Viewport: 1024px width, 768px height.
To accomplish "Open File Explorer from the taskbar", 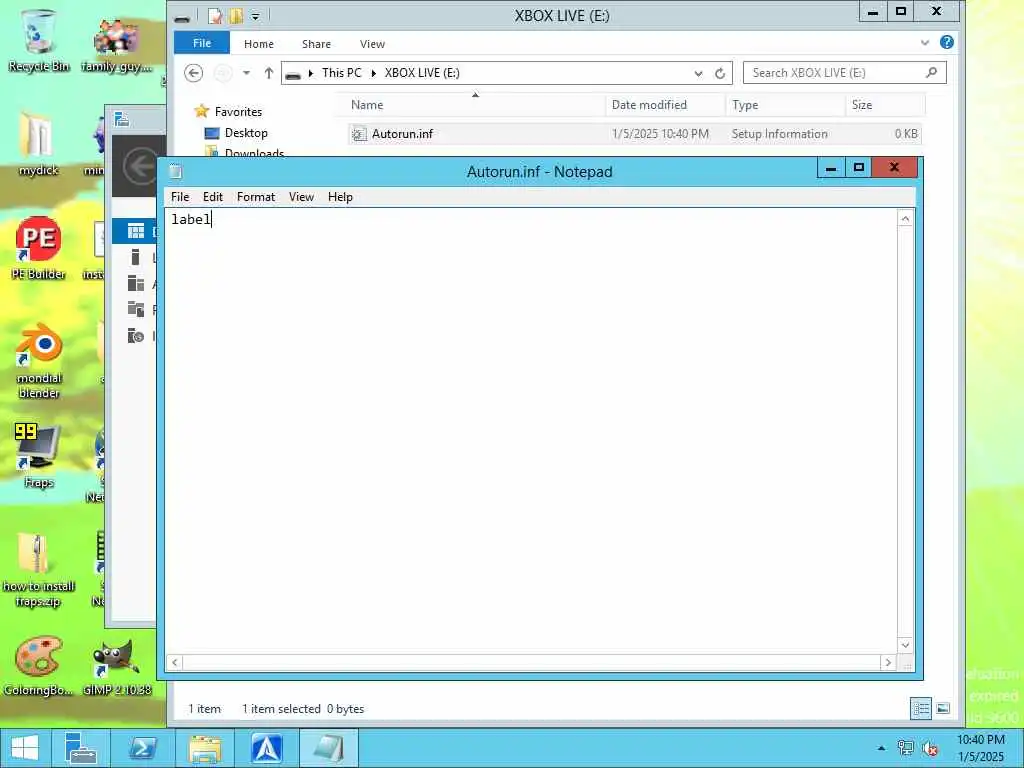I will (x=204, y=748).
